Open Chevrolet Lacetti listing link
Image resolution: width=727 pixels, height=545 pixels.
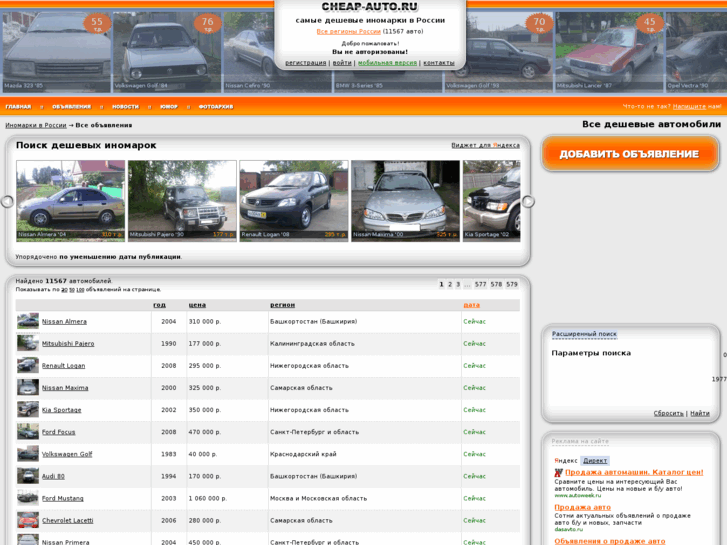pos(68,520)
